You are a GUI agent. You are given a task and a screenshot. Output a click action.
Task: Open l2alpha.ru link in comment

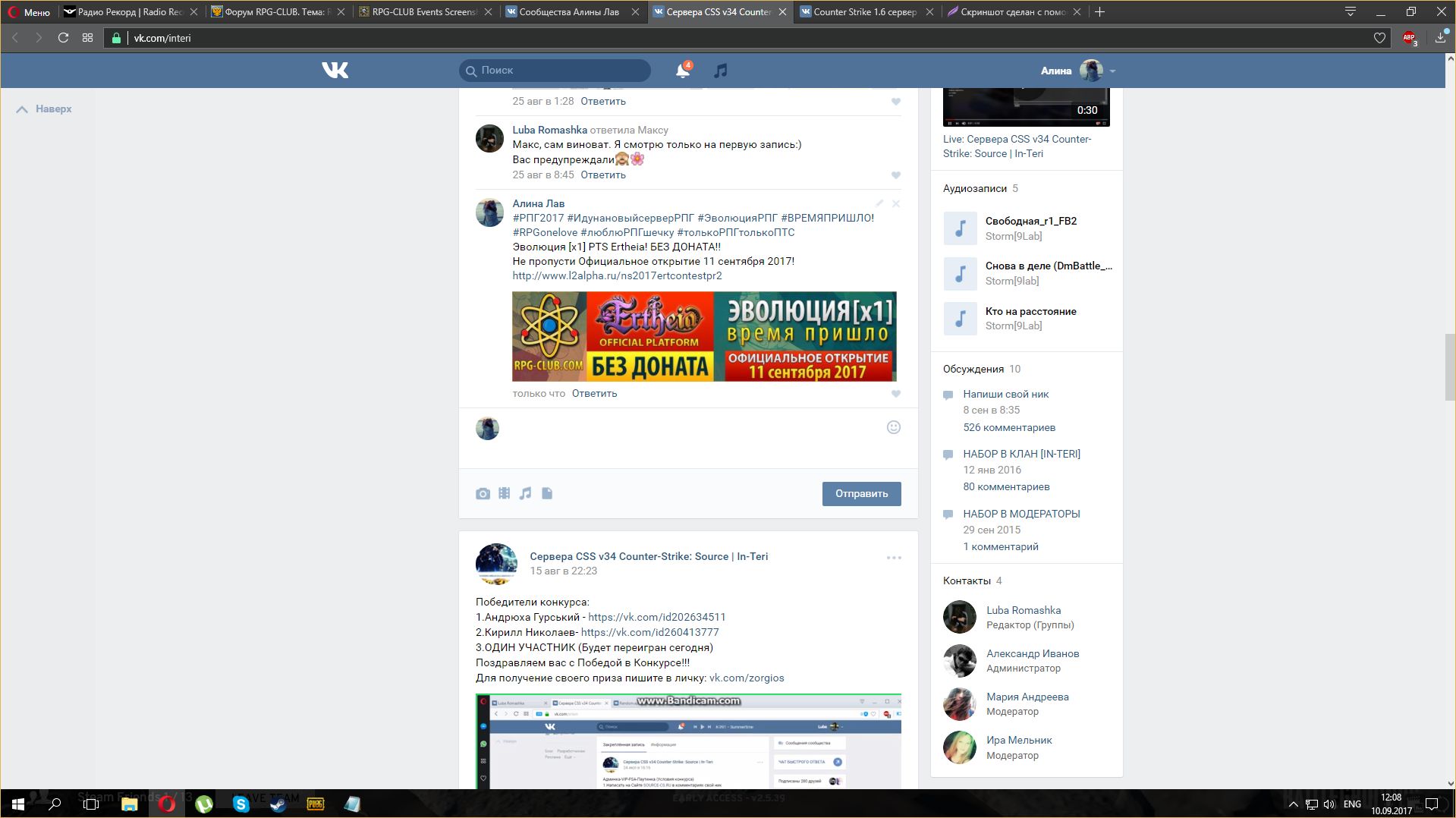click(x=617, y=276)
